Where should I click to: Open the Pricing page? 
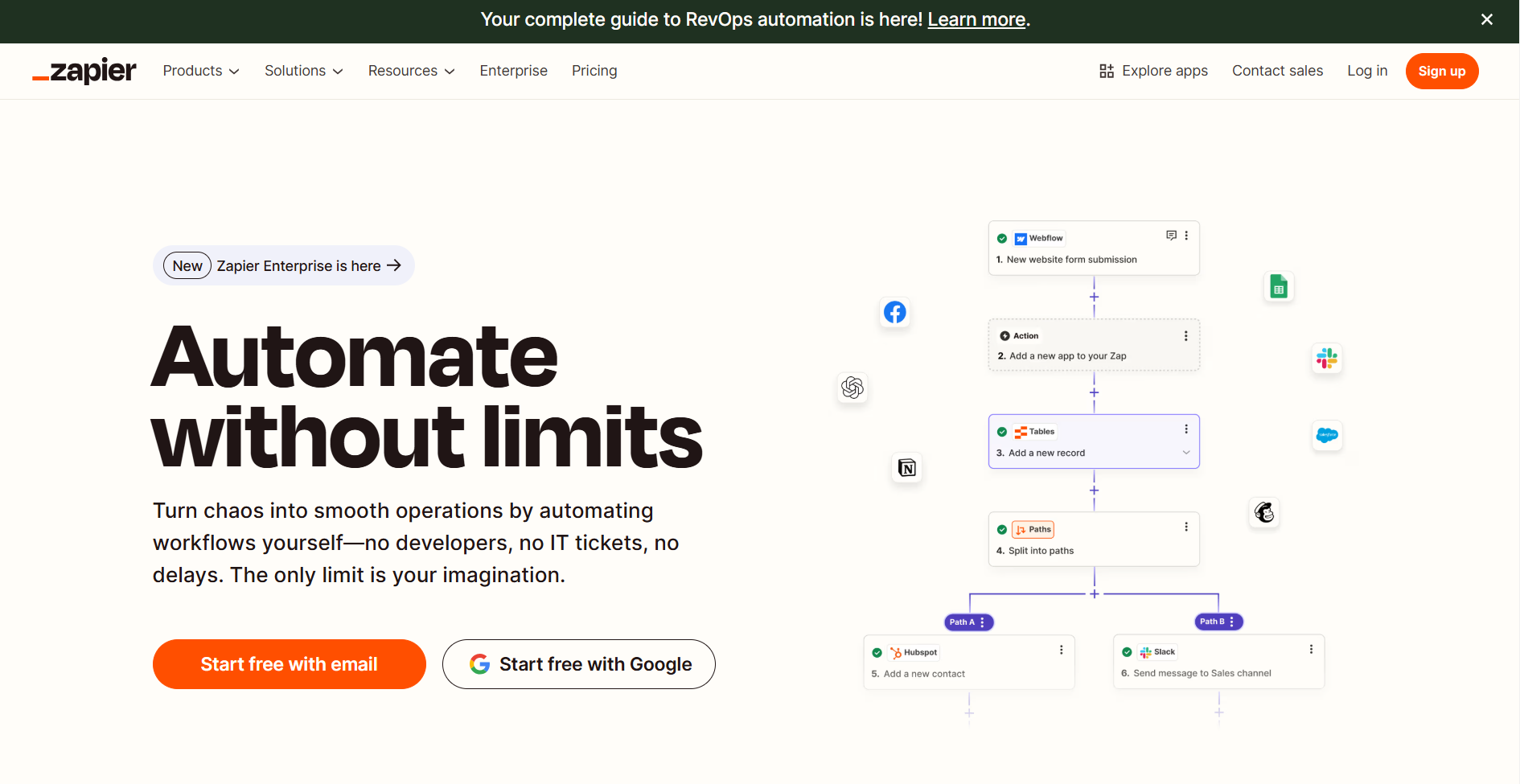[594, 71]
